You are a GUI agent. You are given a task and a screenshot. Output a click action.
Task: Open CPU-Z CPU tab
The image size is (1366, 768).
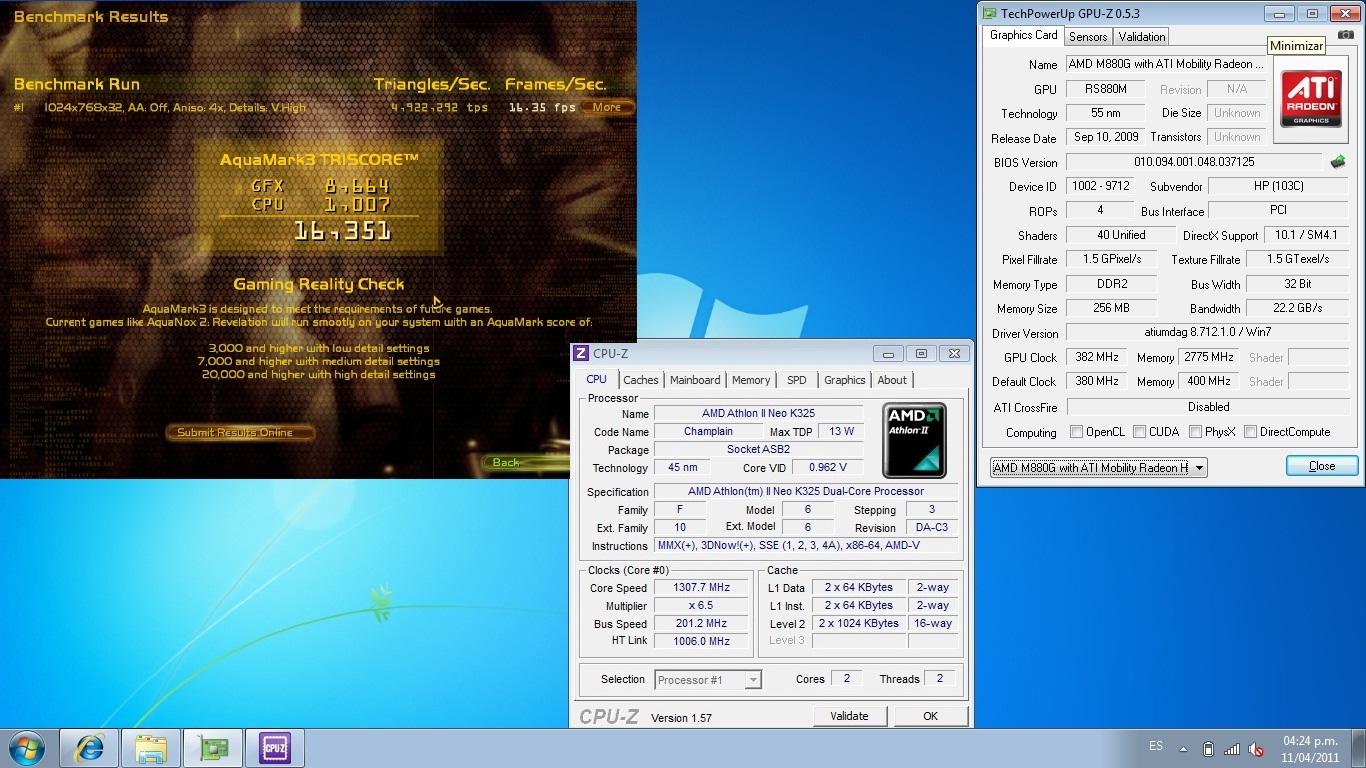(x=597, y=379)
